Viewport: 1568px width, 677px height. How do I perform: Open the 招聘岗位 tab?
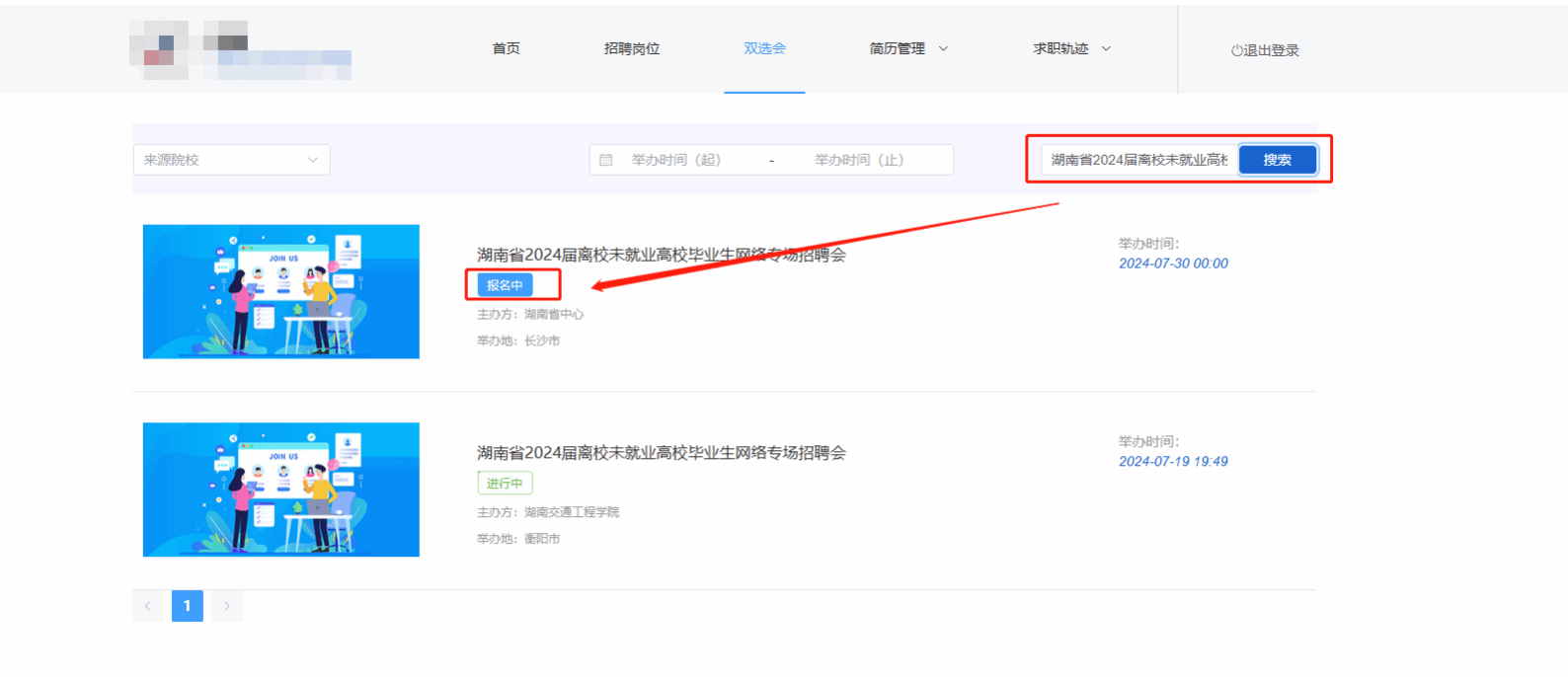632,48
